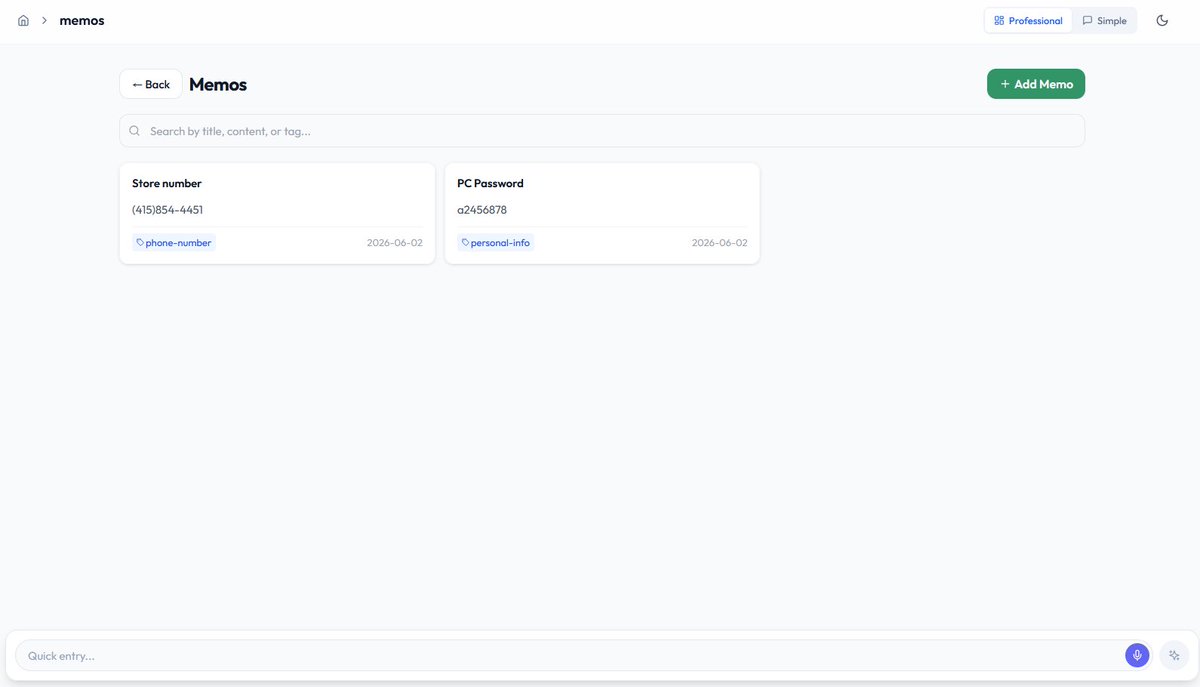Go to the home icon in breadcrumb
This screenshot has width=1200, height=687.
pos(23,21)
